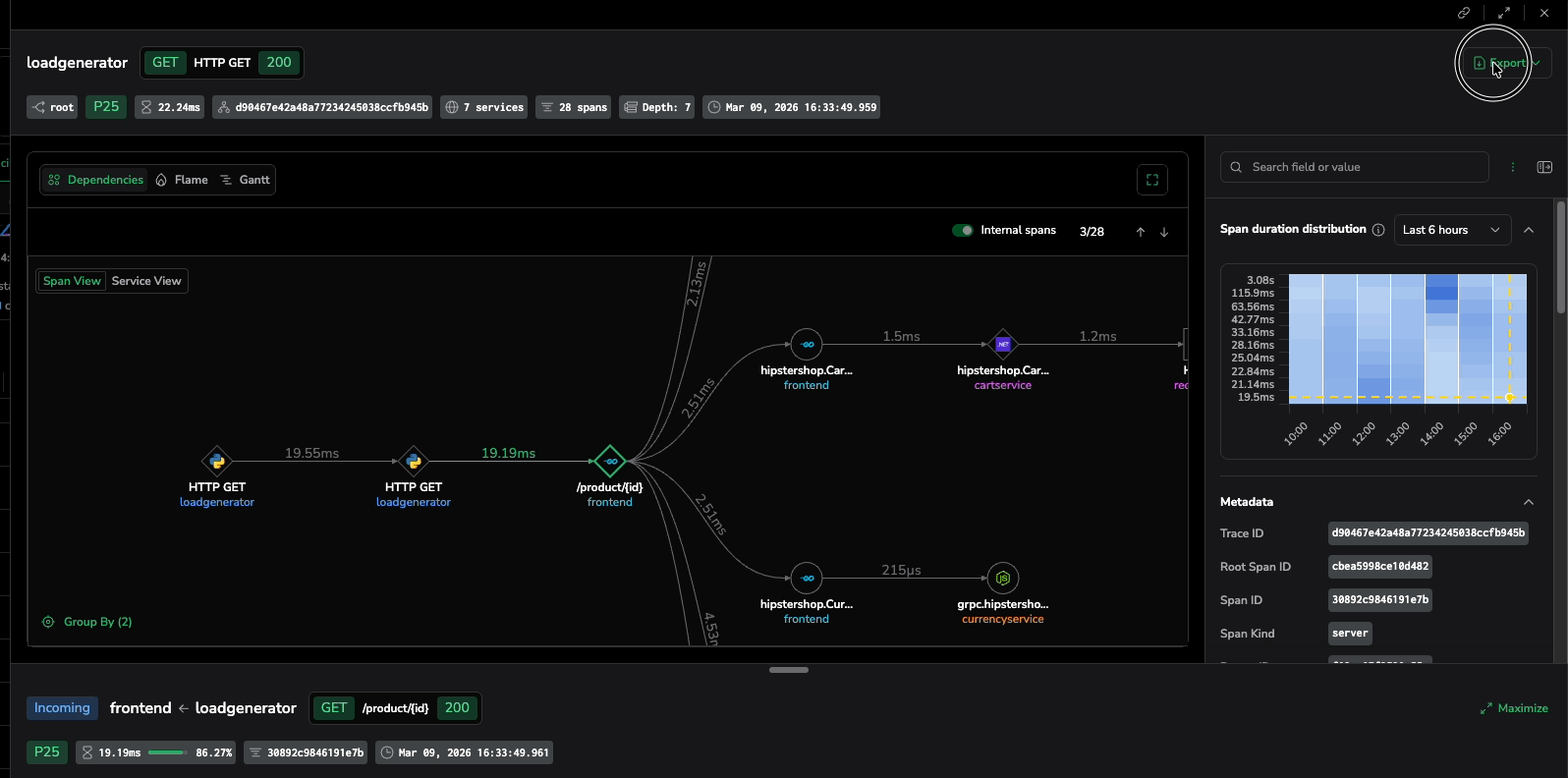
Task: Select the currencyservice span node icon
Action: (x=1002, y=578)
